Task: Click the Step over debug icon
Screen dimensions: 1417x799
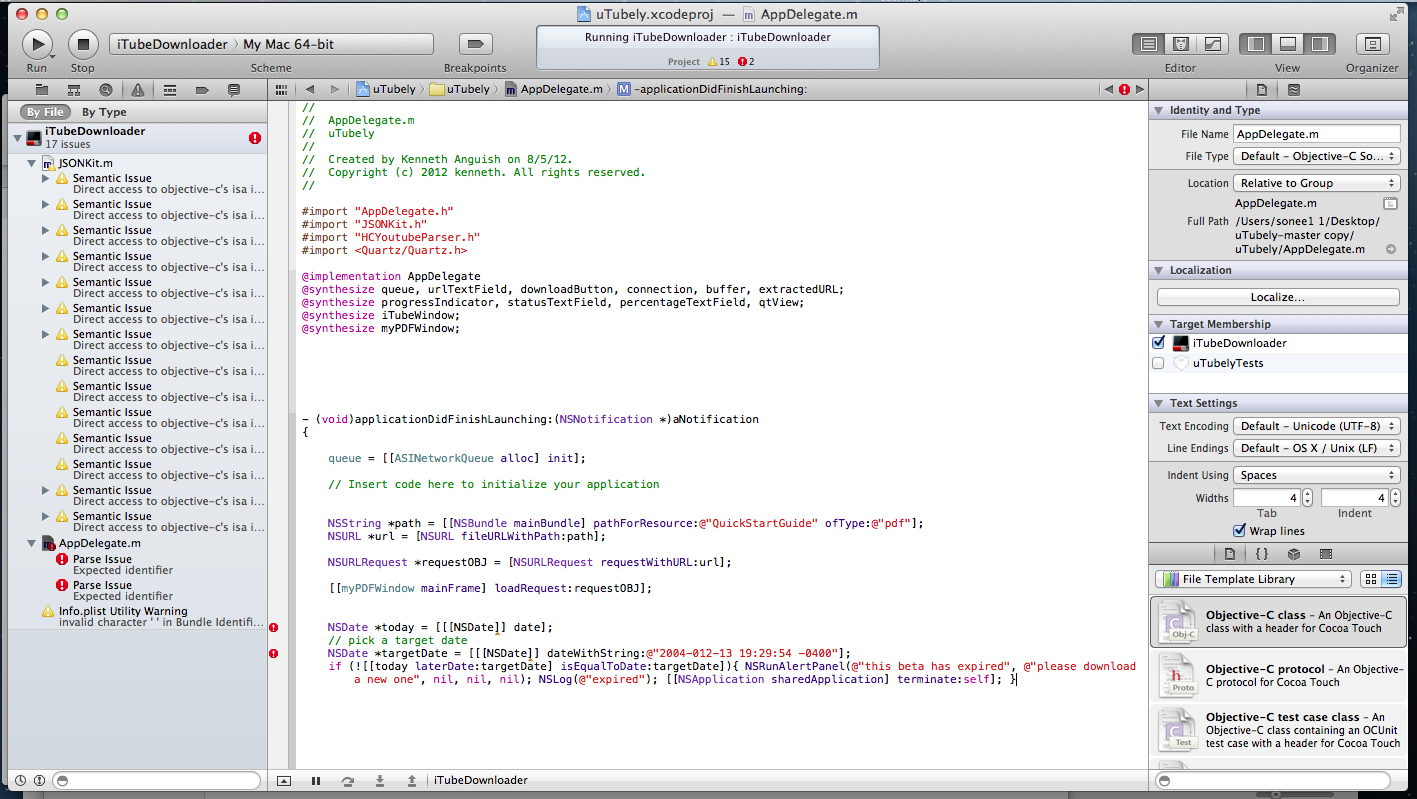Action: 348,780
